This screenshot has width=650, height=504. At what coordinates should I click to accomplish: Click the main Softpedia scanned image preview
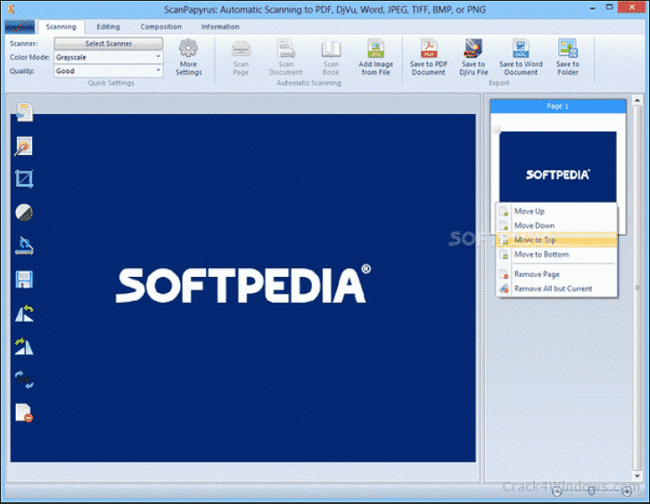click(x=243, y=288)
